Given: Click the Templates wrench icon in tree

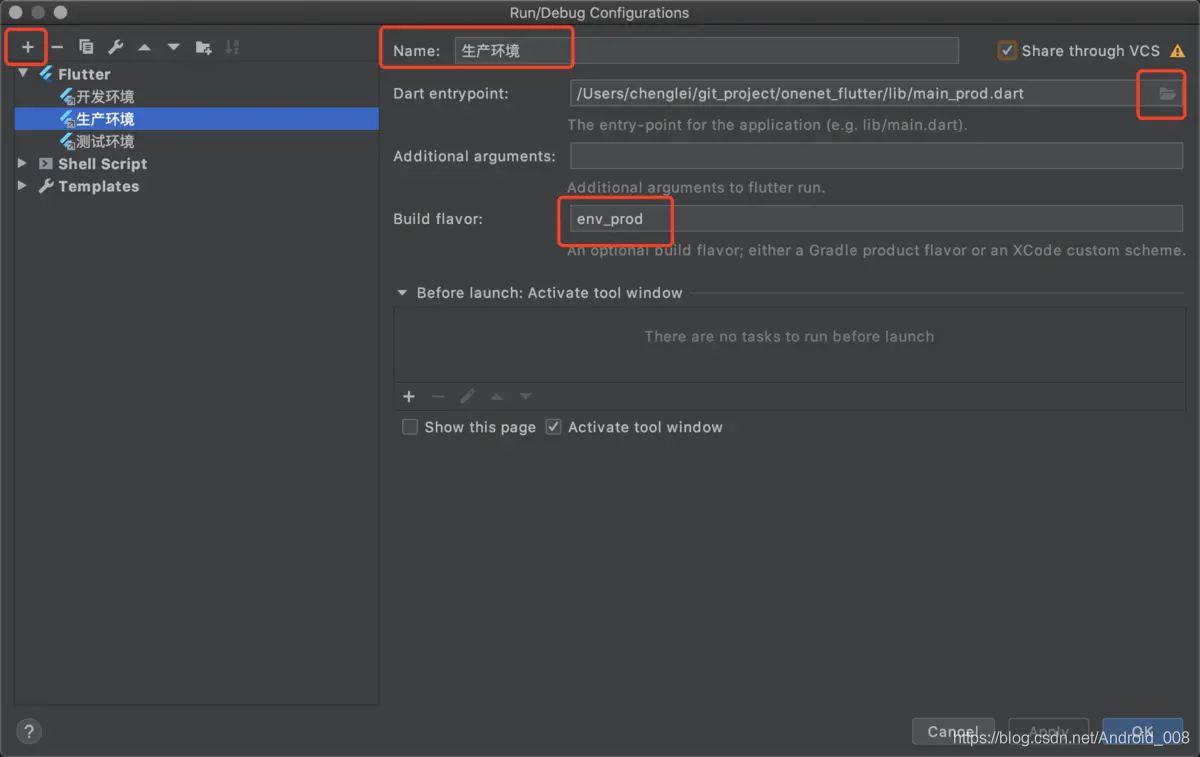Looking at the screenshot, I should tap(46, 186).
